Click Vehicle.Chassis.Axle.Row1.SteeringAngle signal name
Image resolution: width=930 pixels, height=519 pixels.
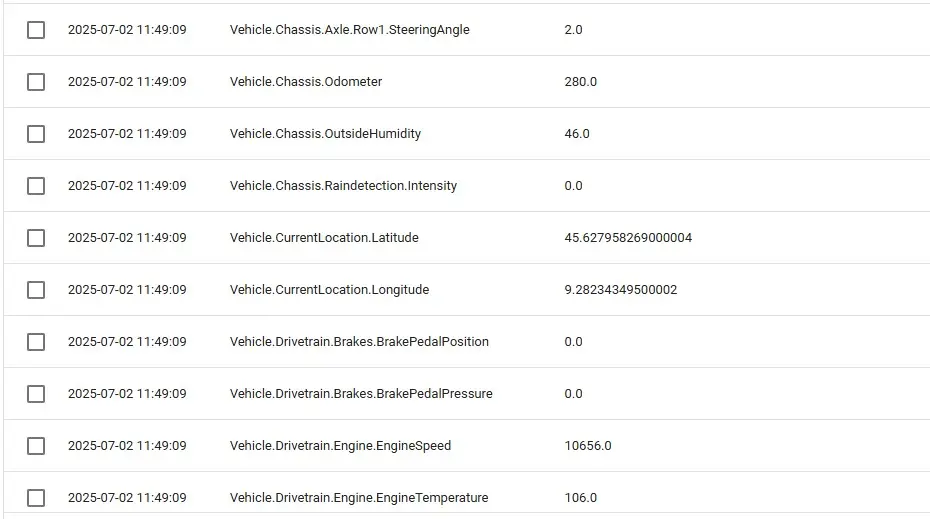(x=349, y=30)
